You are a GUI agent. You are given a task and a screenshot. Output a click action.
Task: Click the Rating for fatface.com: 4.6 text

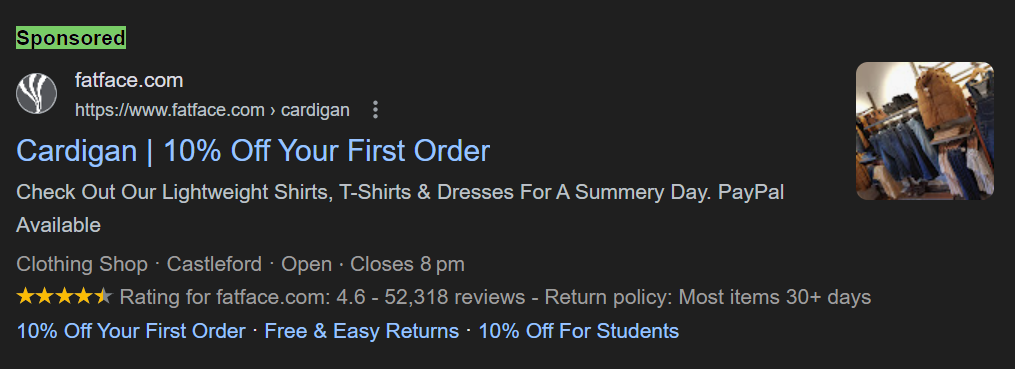click(x=242, y=297)
